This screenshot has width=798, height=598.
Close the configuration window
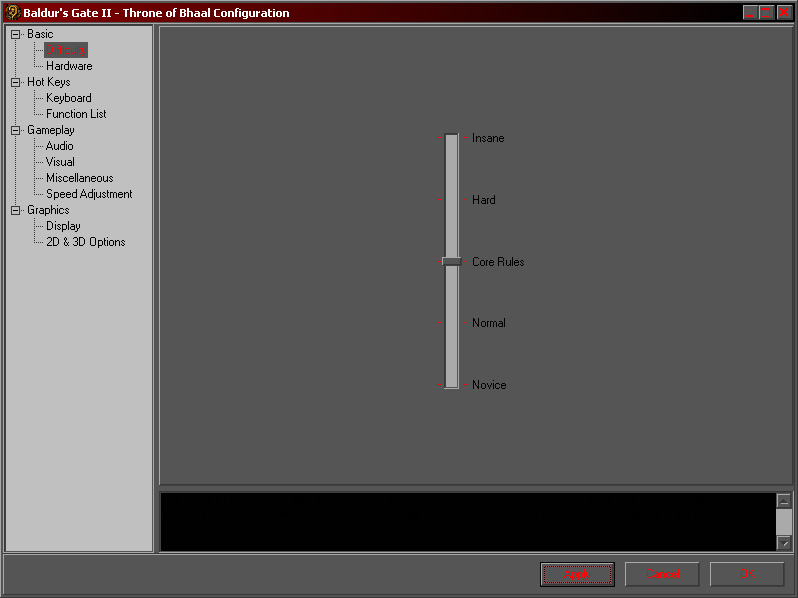click(x=784, y=12)
